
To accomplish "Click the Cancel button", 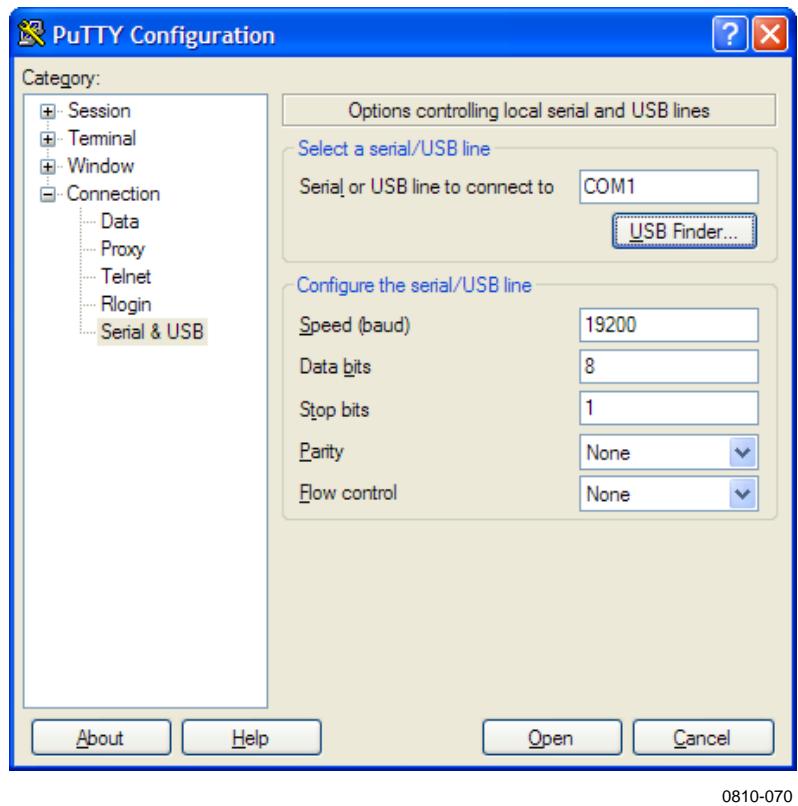I will pos(703,738).
